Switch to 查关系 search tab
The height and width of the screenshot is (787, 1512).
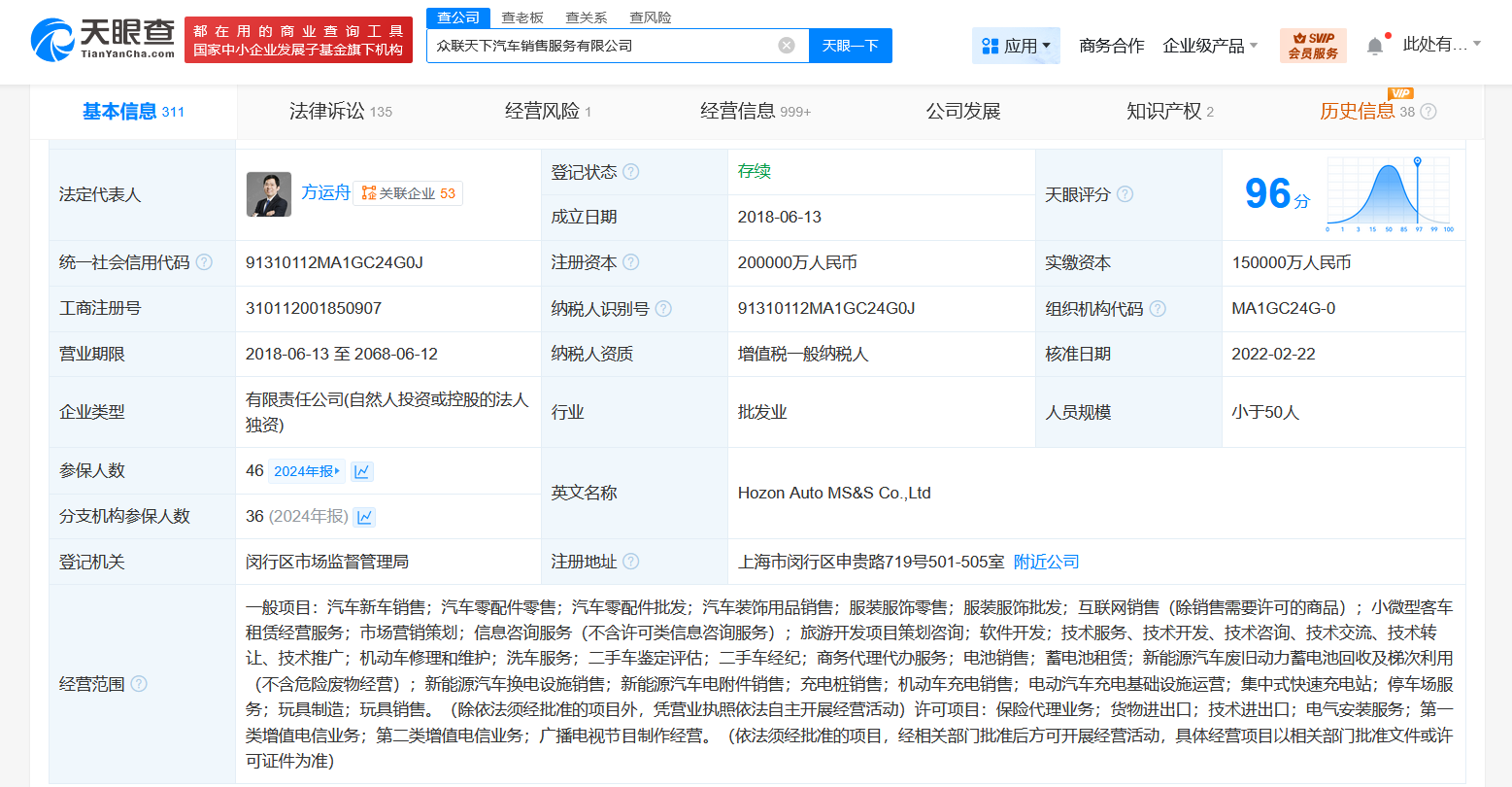587,17
